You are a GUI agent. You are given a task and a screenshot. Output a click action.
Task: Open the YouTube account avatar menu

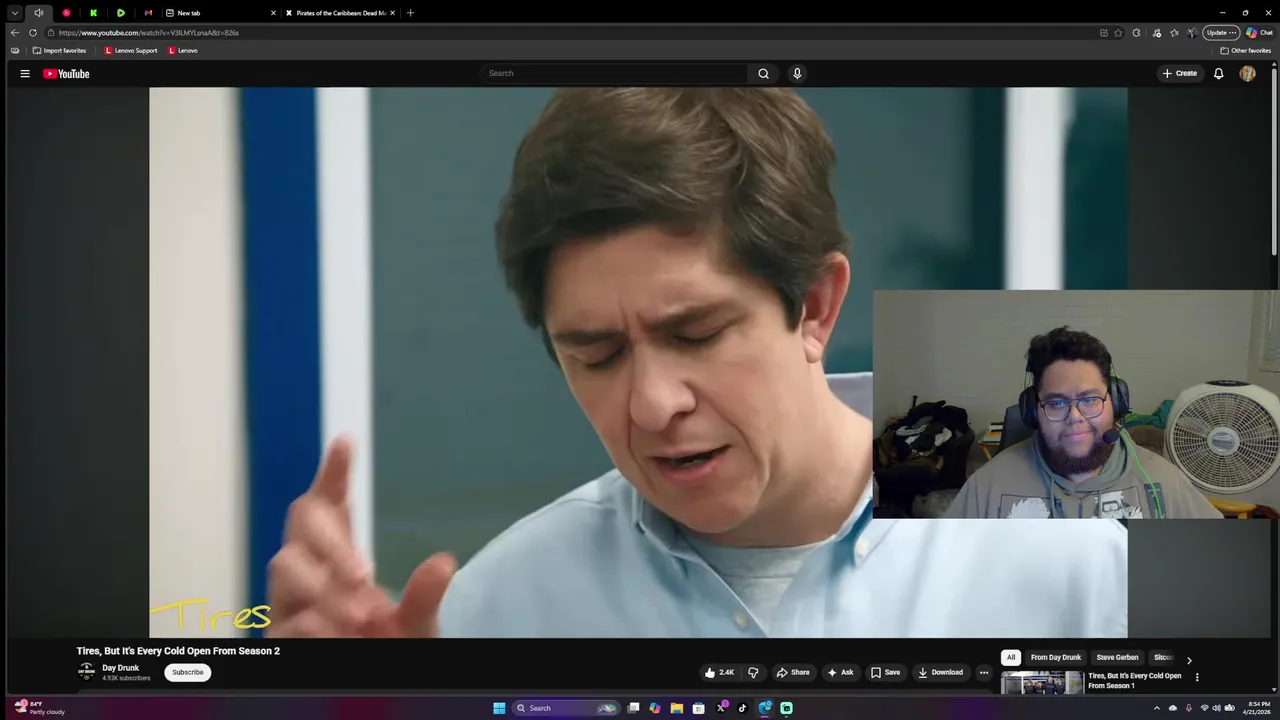coord(1247,73)
